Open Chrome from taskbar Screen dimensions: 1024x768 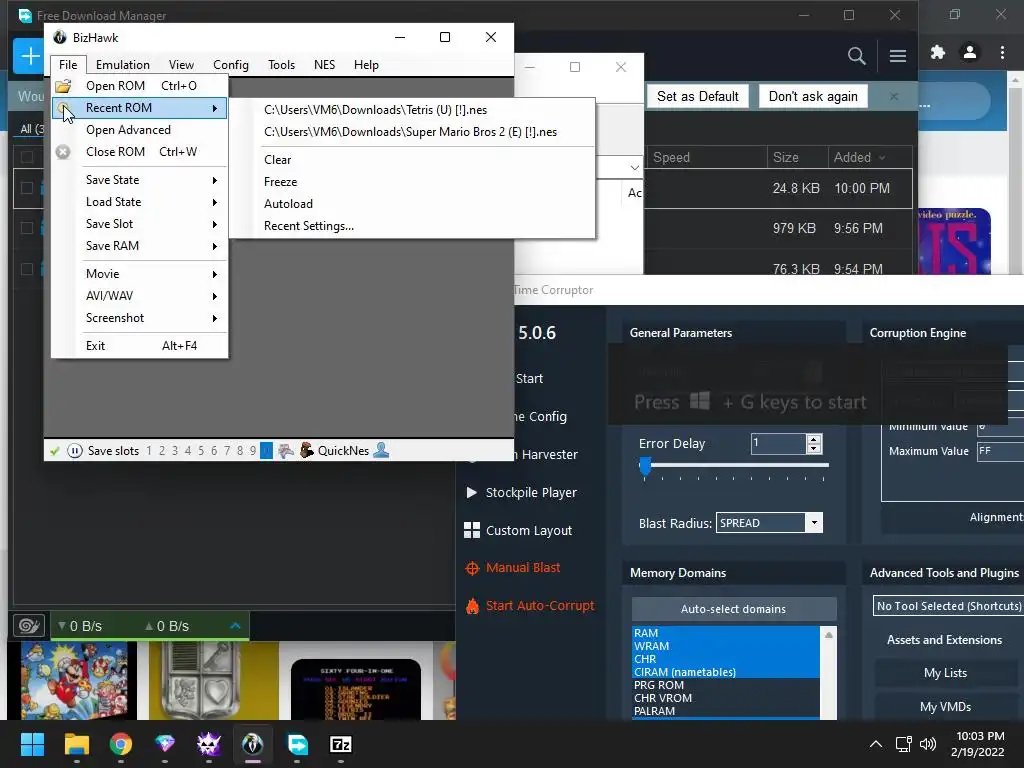tap(120, 744)
